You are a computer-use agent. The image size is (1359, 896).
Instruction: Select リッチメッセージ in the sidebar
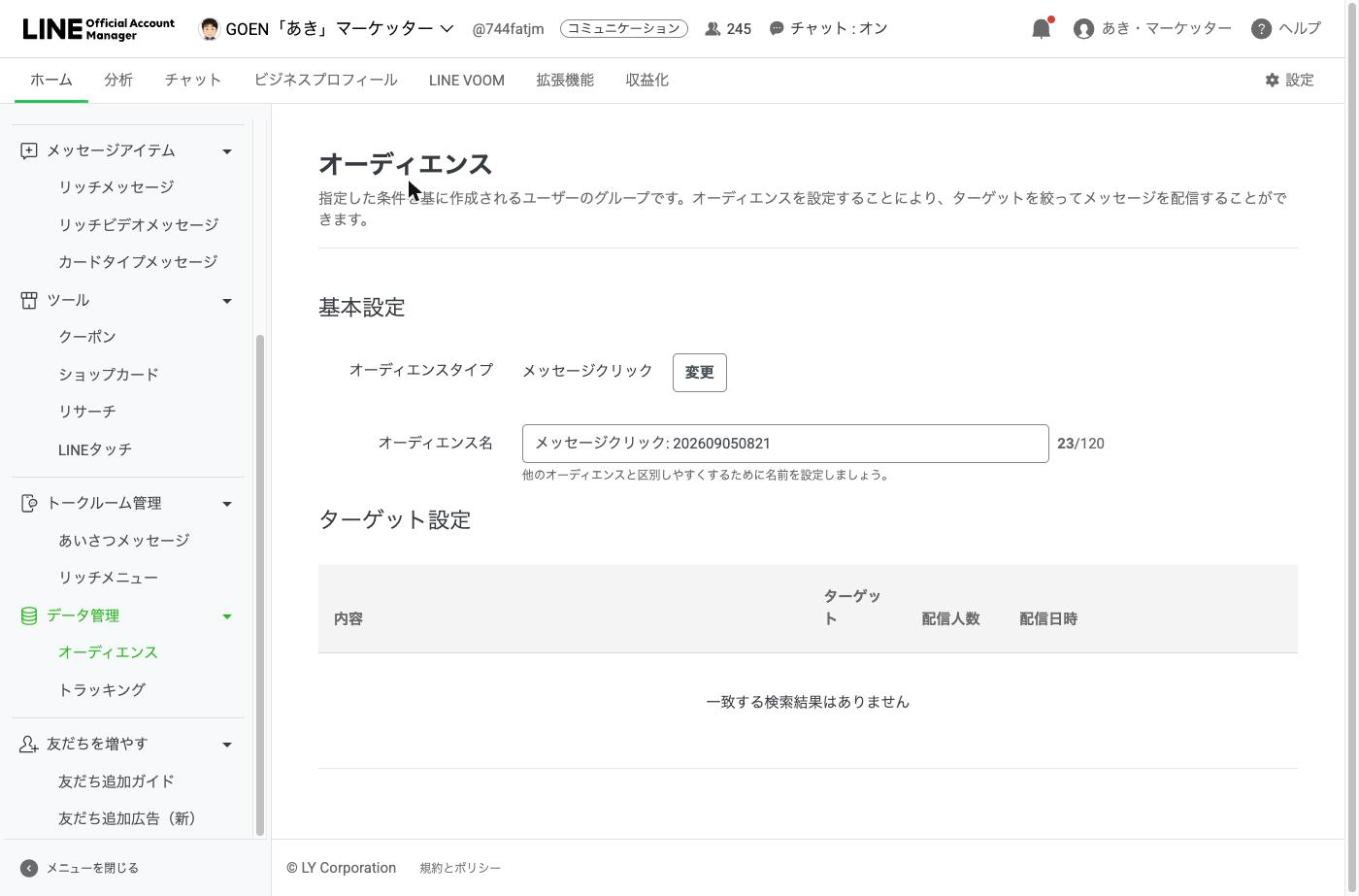(116, 187)
